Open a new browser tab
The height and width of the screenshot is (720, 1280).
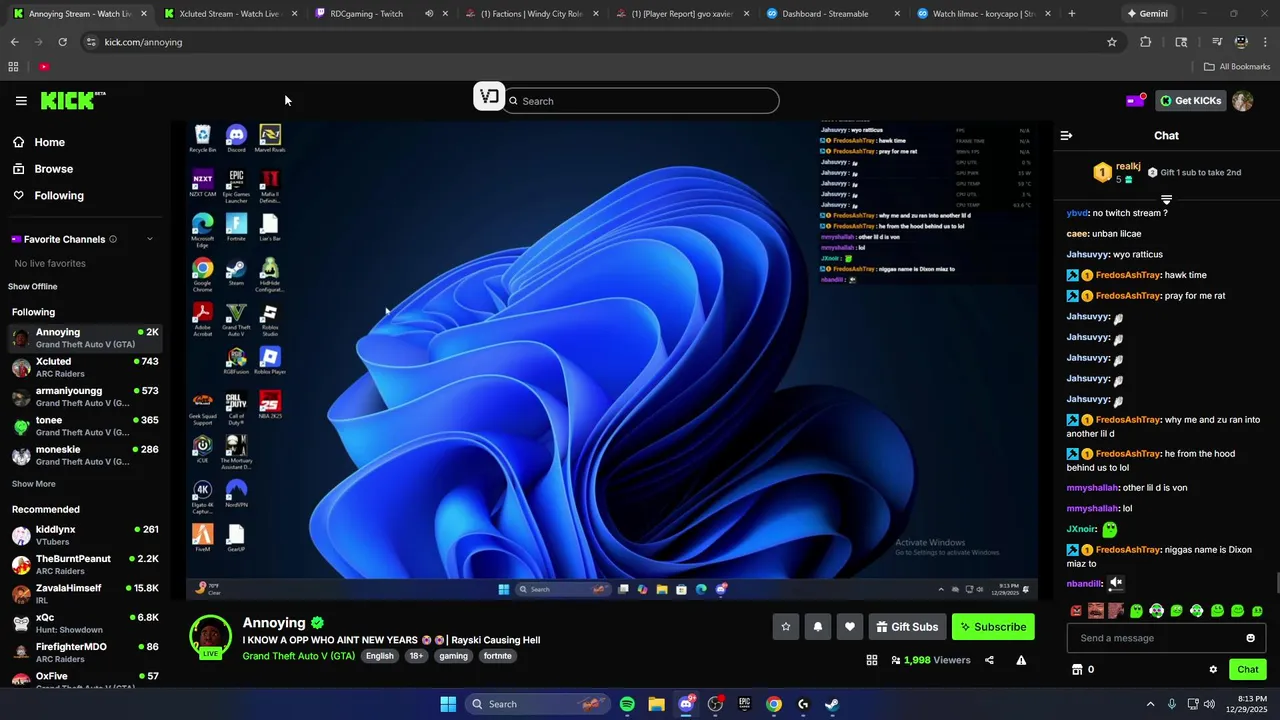pos(1072,14)
